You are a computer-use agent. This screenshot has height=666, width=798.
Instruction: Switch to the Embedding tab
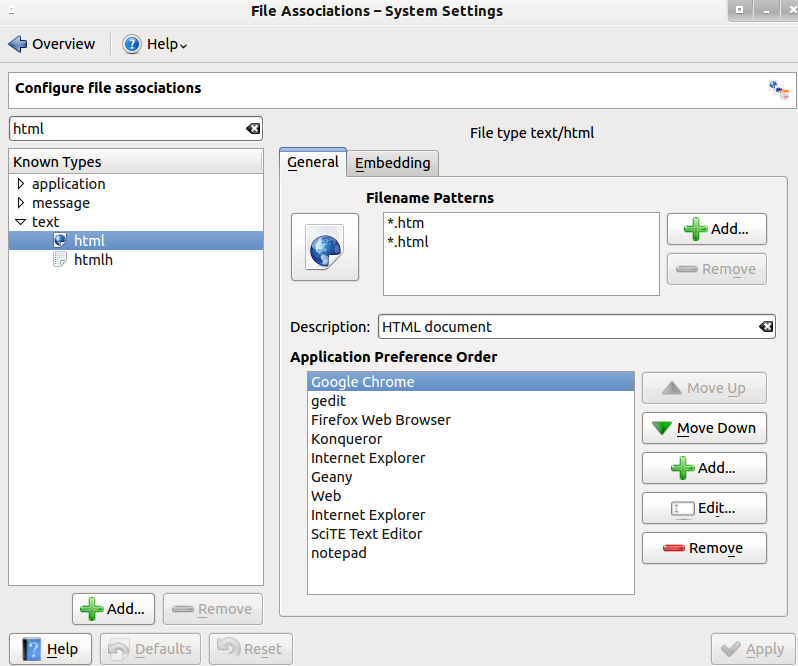392,163
